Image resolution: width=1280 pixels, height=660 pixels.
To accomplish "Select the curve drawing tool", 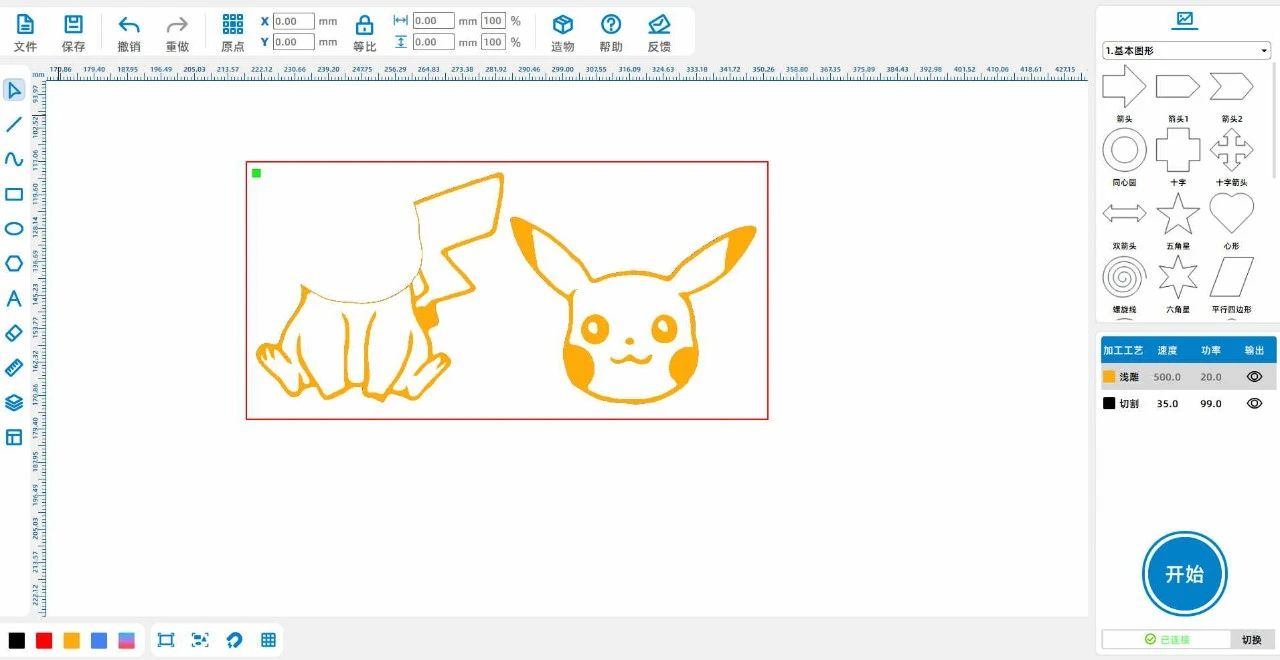I will [x=14, y=159].
